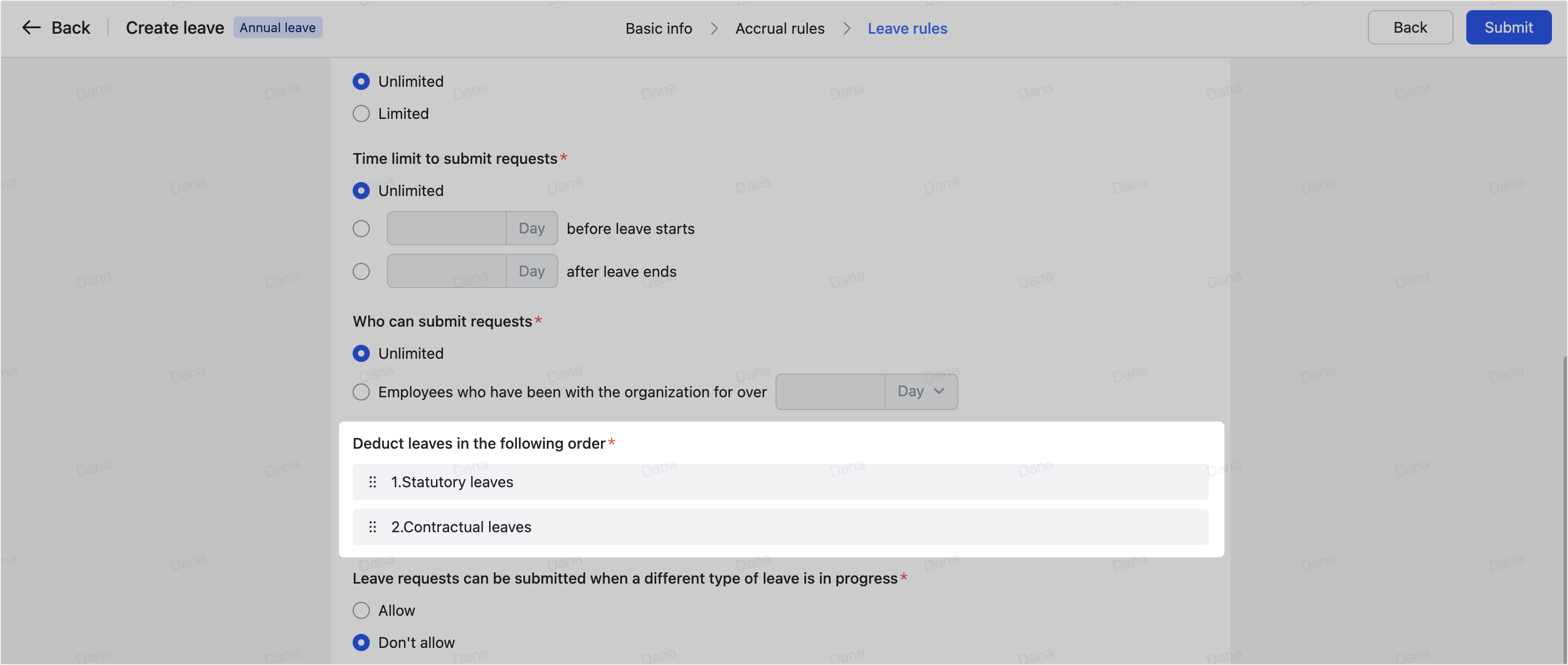Enable Unlimited for time limit to submit requests
The image size is (1568, 665).
361,191
